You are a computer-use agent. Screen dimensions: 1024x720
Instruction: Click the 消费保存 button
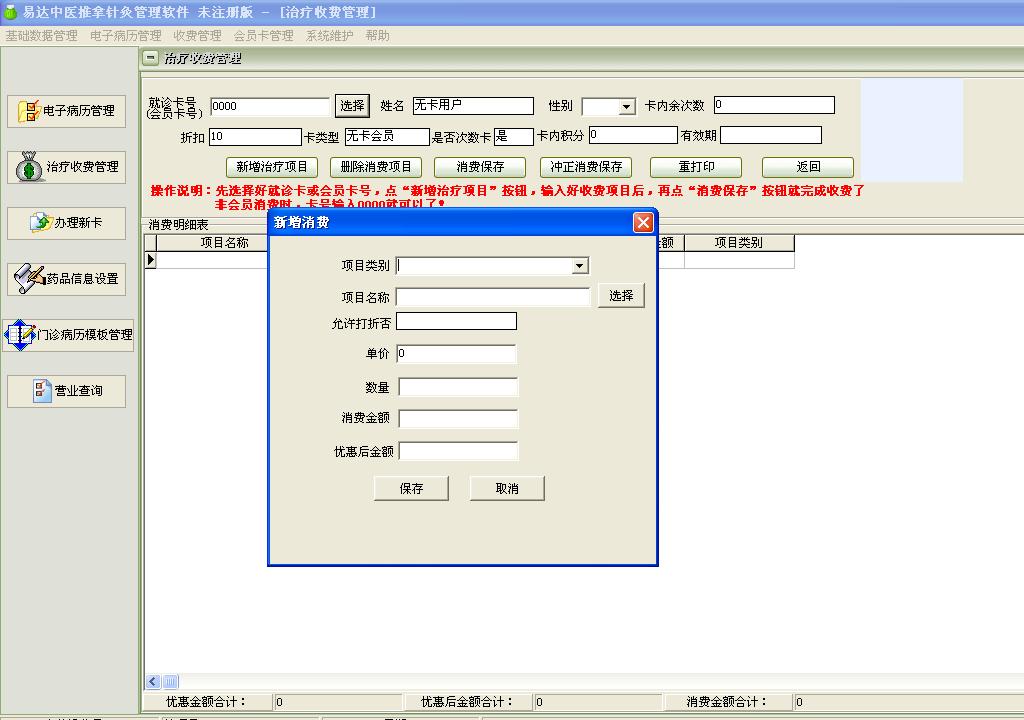(480, 167)
